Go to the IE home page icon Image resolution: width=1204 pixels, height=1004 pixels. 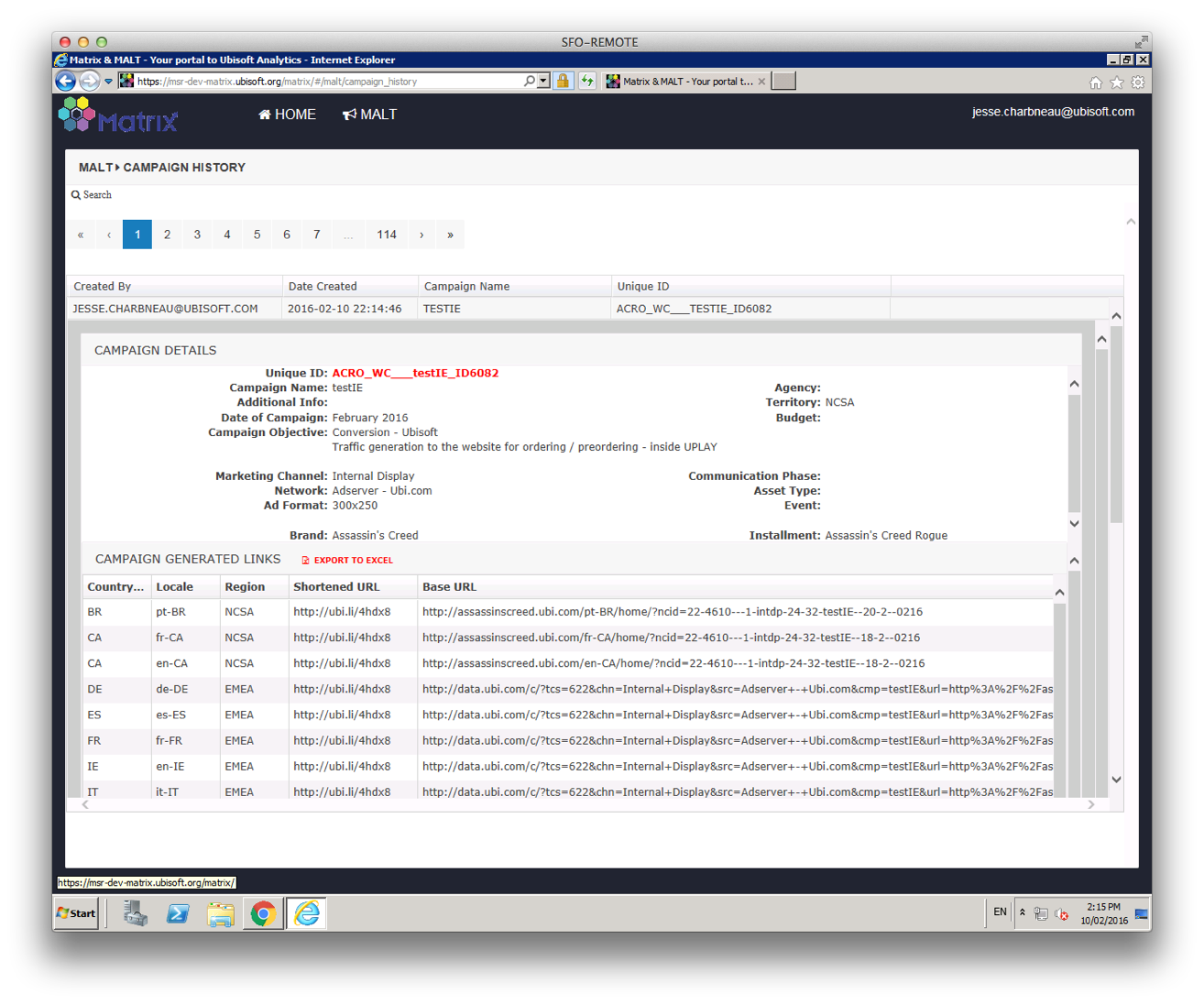1095,82
